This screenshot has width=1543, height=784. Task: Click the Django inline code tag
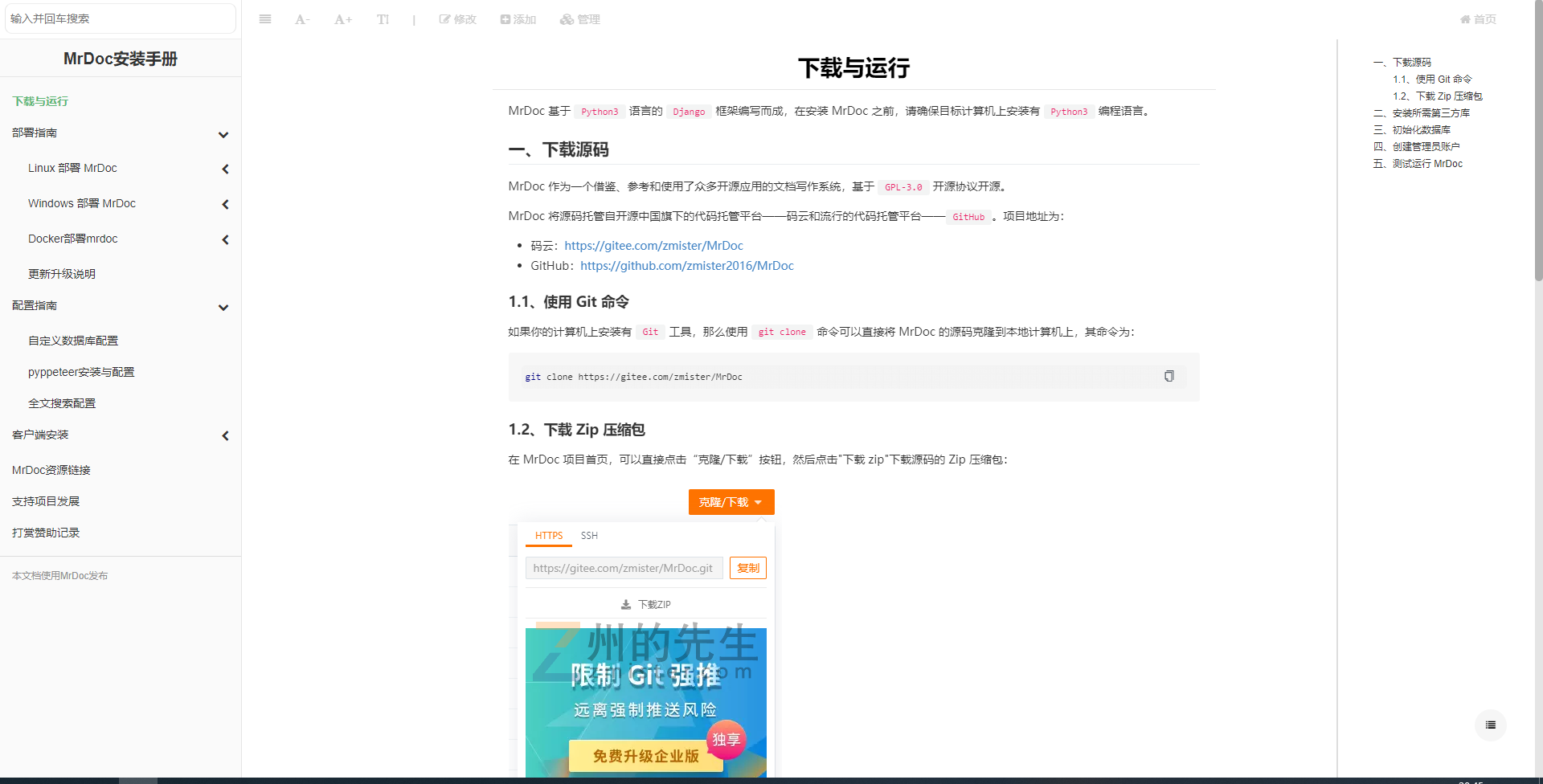689,112
